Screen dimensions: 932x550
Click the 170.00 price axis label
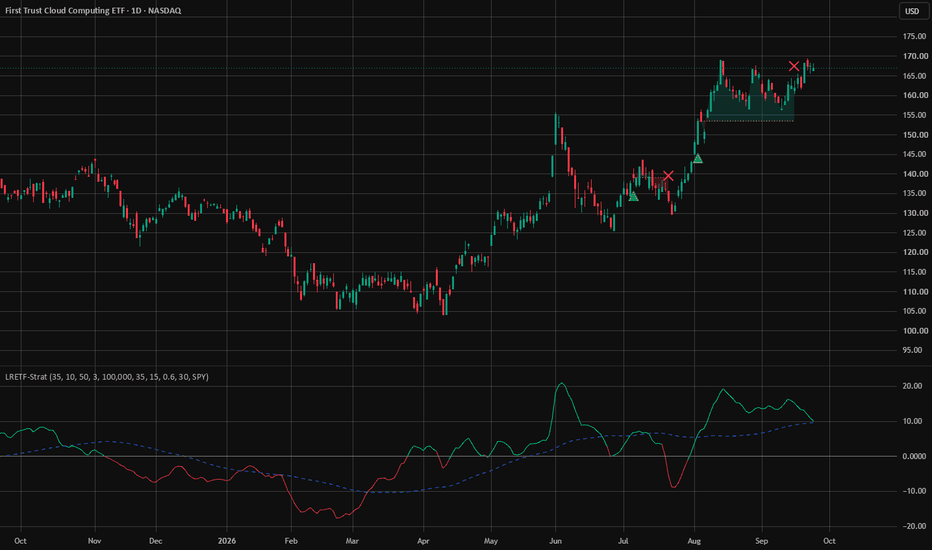[914, 56]
